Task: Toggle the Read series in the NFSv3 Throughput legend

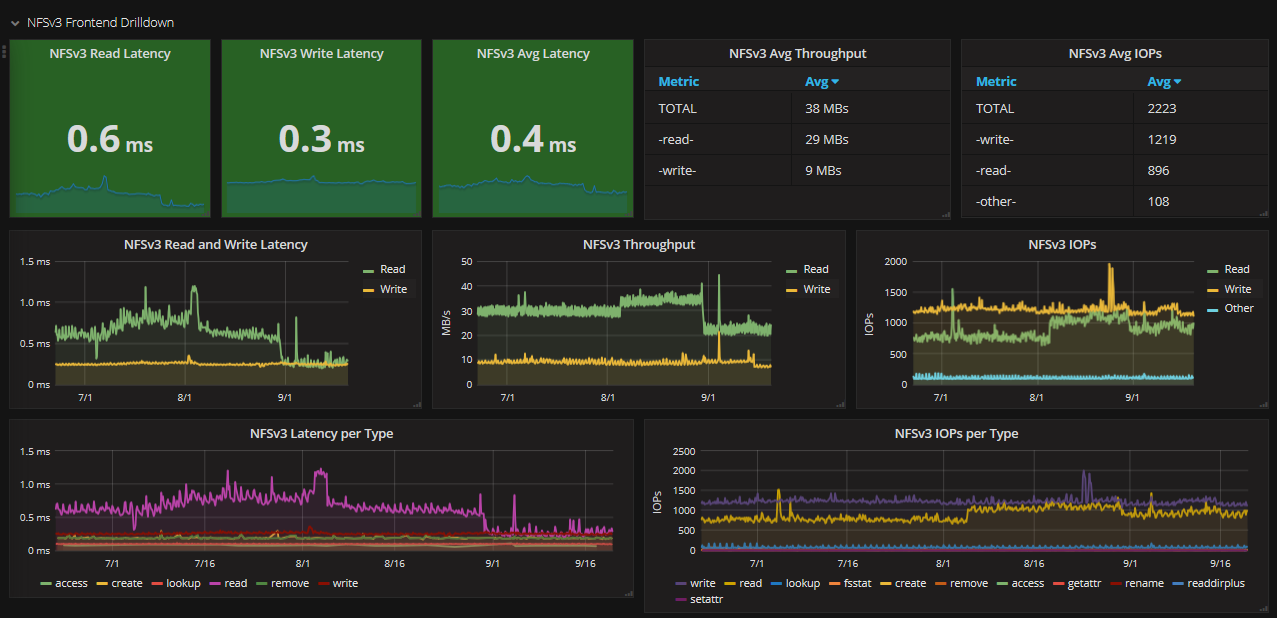Action: [815, 269]
